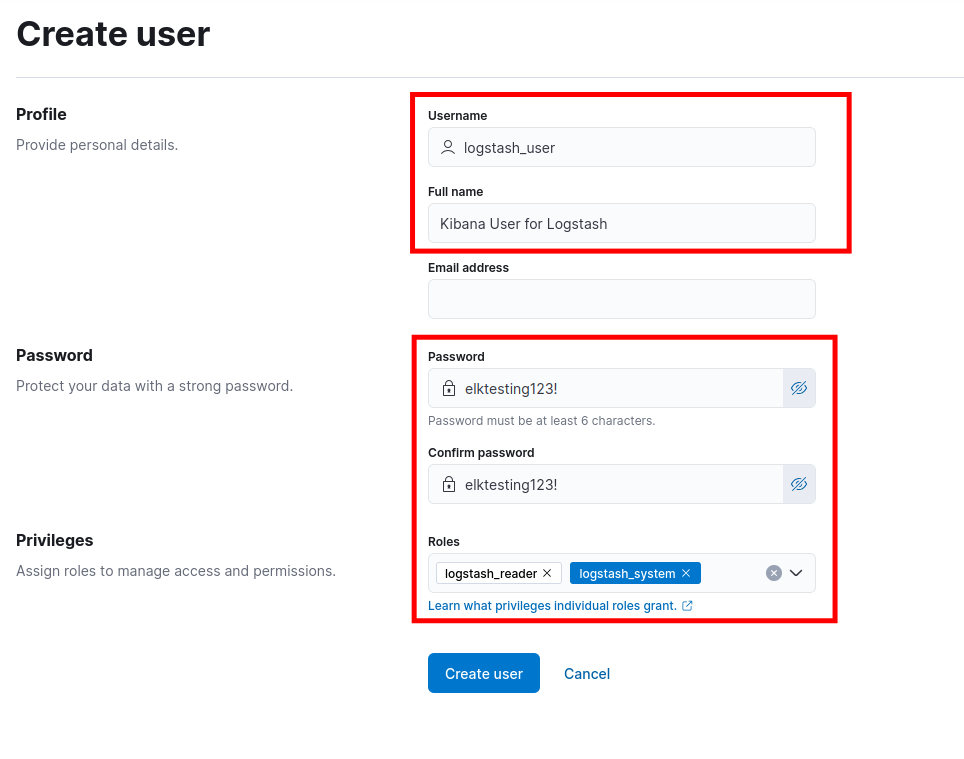The width and height of the screenshot is (964, 759).
Task: Focus the Full name input field
Action: coord(622,223)
